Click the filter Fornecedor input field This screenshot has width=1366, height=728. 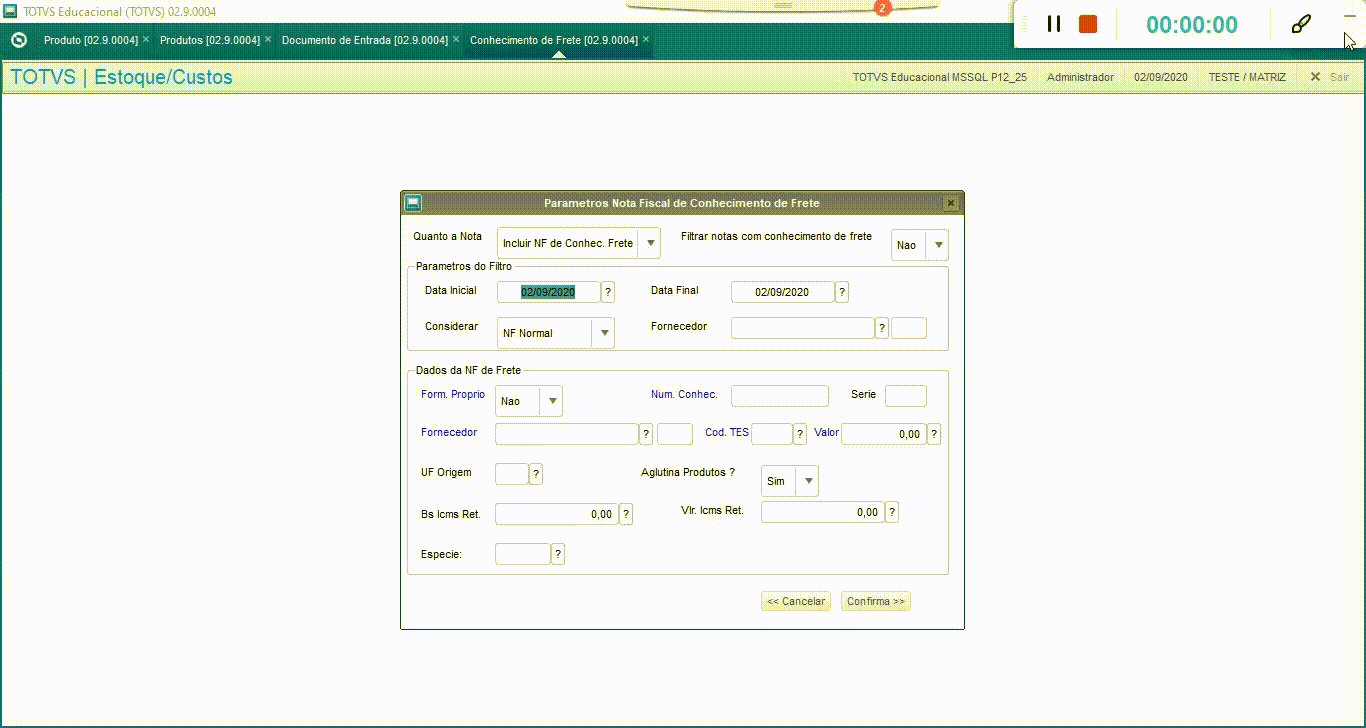click(x=802, y=328)
